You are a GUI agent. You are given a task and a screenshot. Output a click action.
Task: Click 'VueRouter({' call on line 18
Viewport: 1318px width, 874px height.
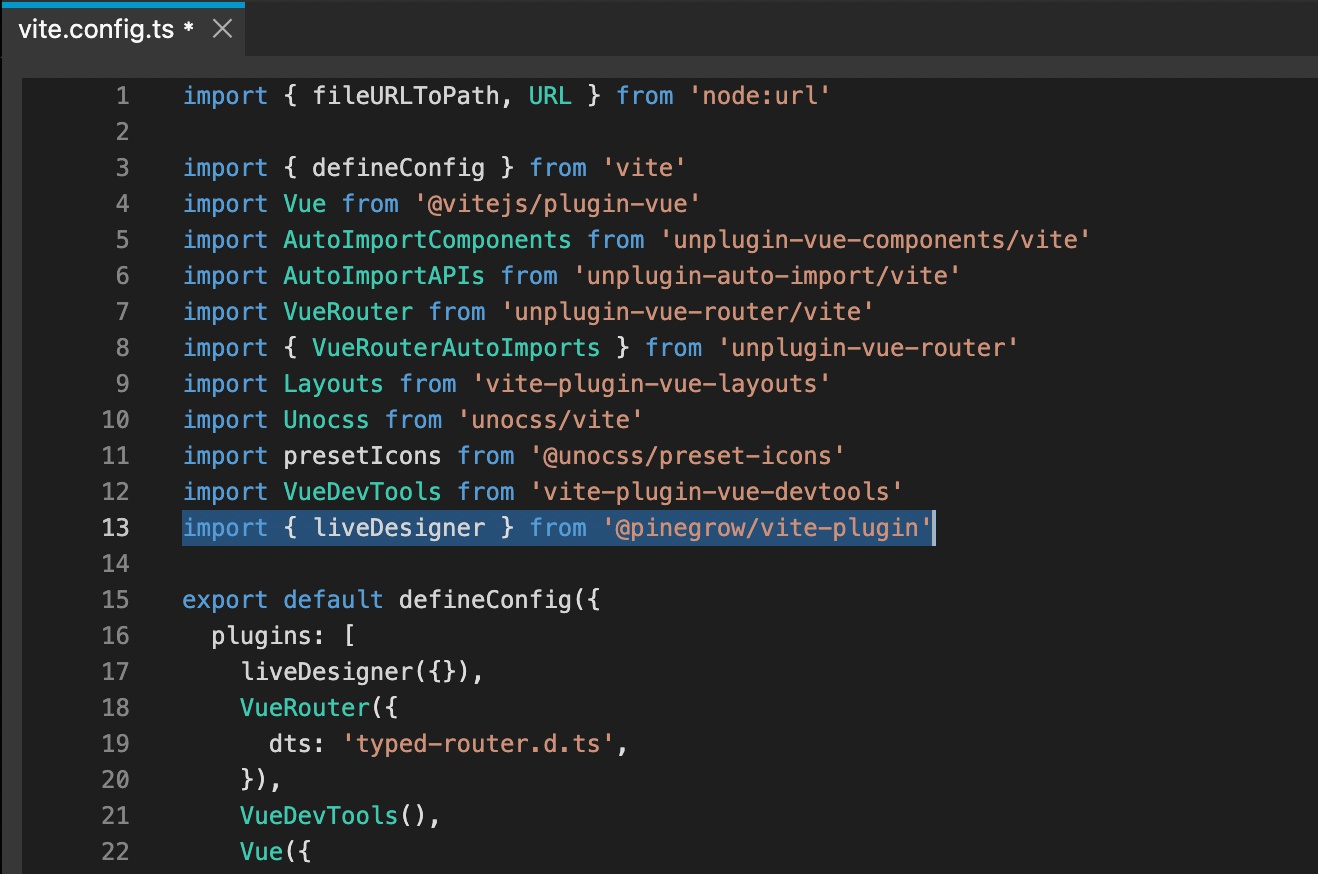319,708
